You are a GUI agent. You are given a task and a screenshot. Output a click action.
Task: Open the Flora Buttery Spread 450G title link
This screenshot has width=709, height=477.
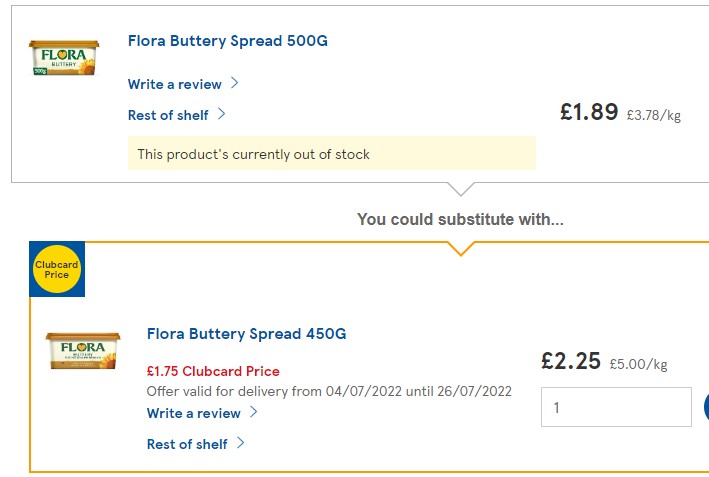246,333
